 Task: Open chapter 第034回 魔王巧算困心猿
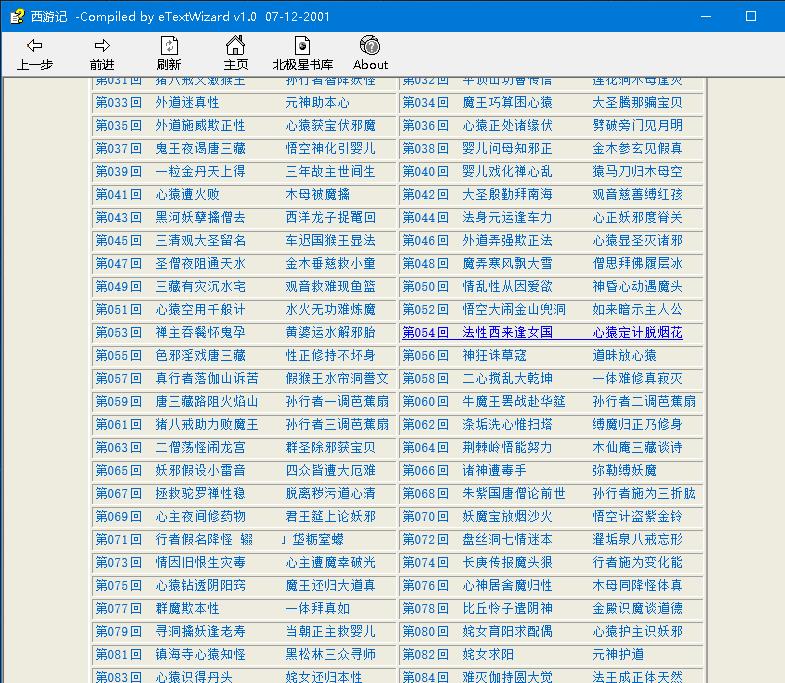click(542, 103)
